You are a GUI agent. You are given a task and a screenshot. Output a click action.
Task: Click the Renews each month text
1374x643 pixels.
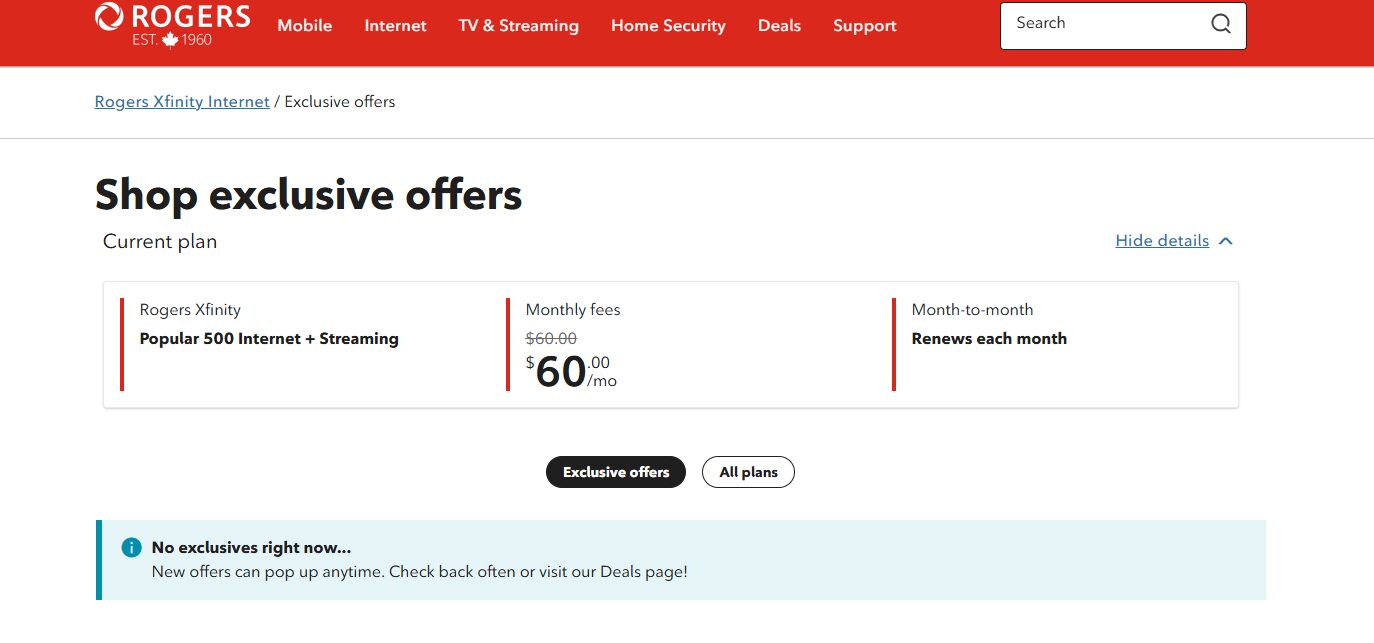click(989, 339)
